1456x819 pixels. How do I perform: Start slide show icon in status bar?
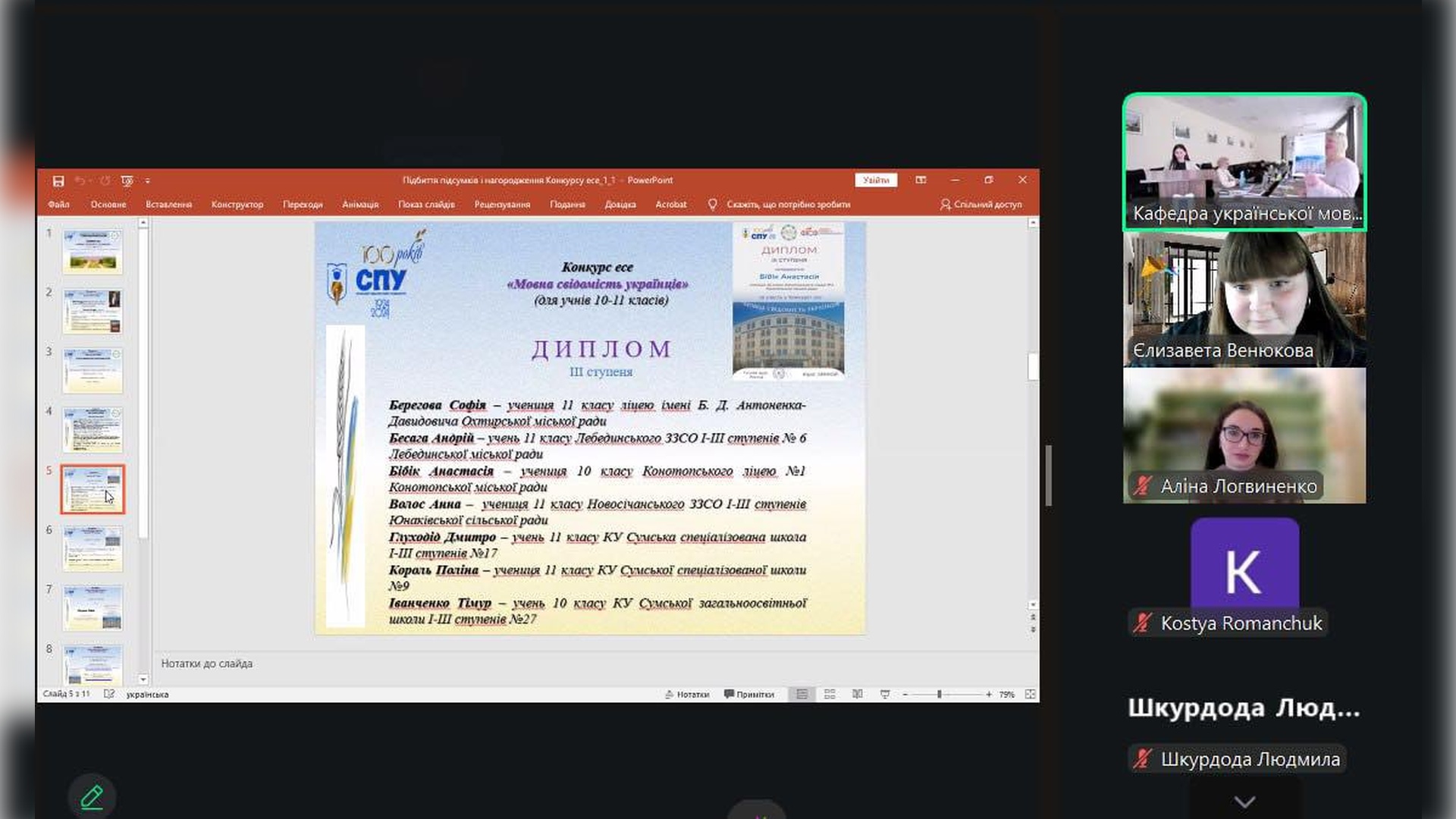click(884, 694)
